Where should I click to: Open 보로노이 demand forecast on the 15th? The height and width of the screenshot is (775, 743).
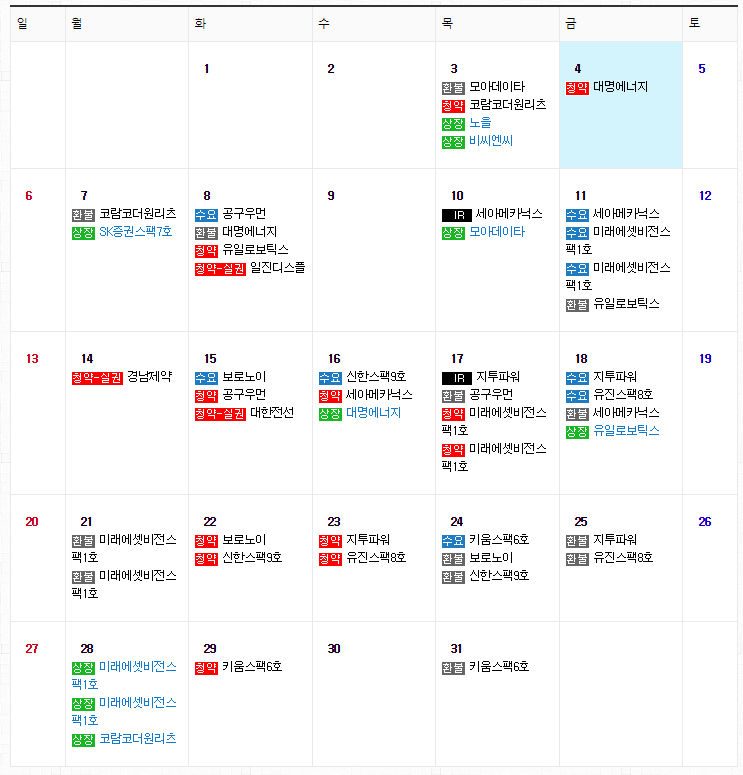point(244,377)
